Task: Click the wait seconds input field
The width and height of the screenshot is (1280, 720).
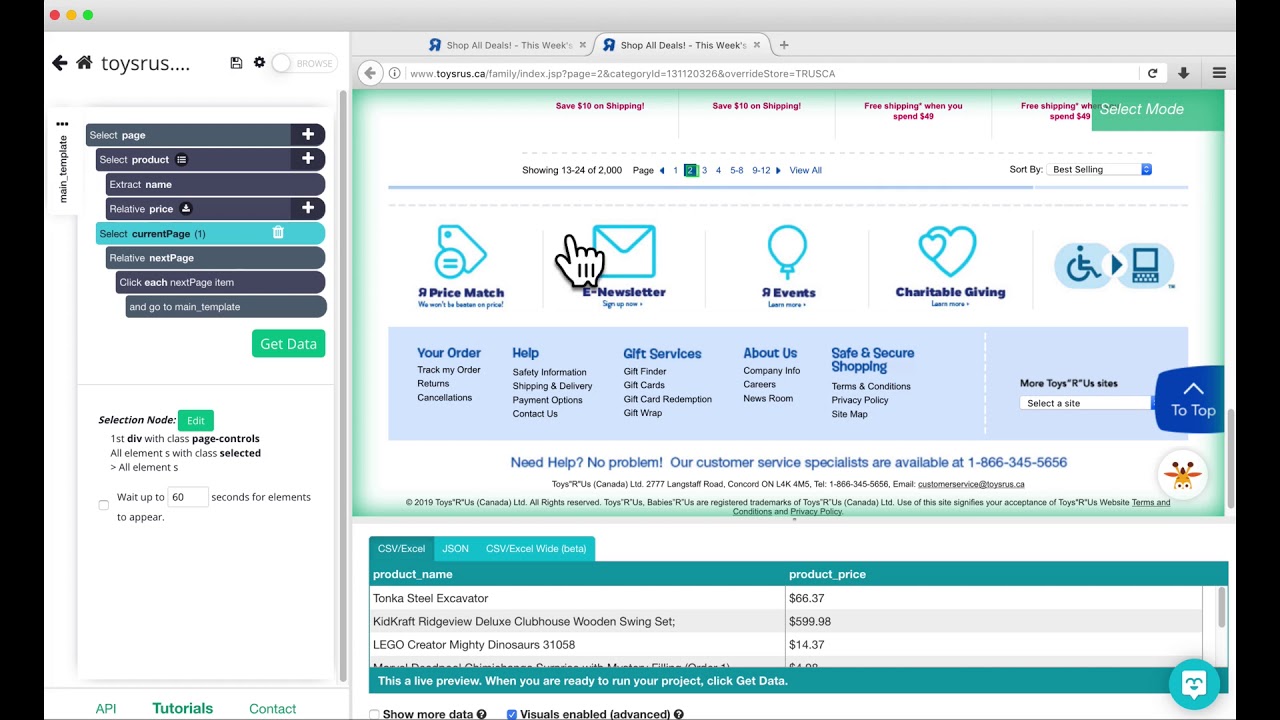Action: click(187, 497)
